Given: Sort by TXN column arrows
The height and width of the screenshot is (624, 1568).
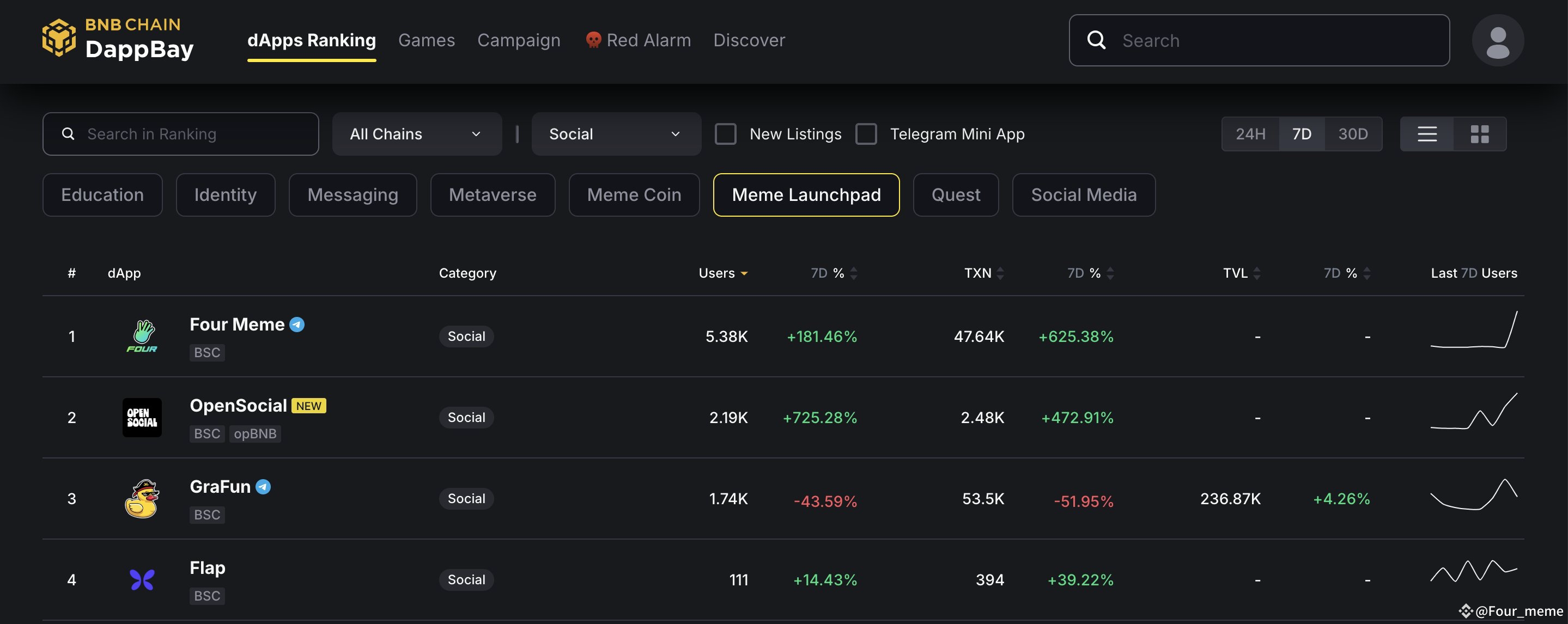Looking at the screenshot, I should [1000, 273].
